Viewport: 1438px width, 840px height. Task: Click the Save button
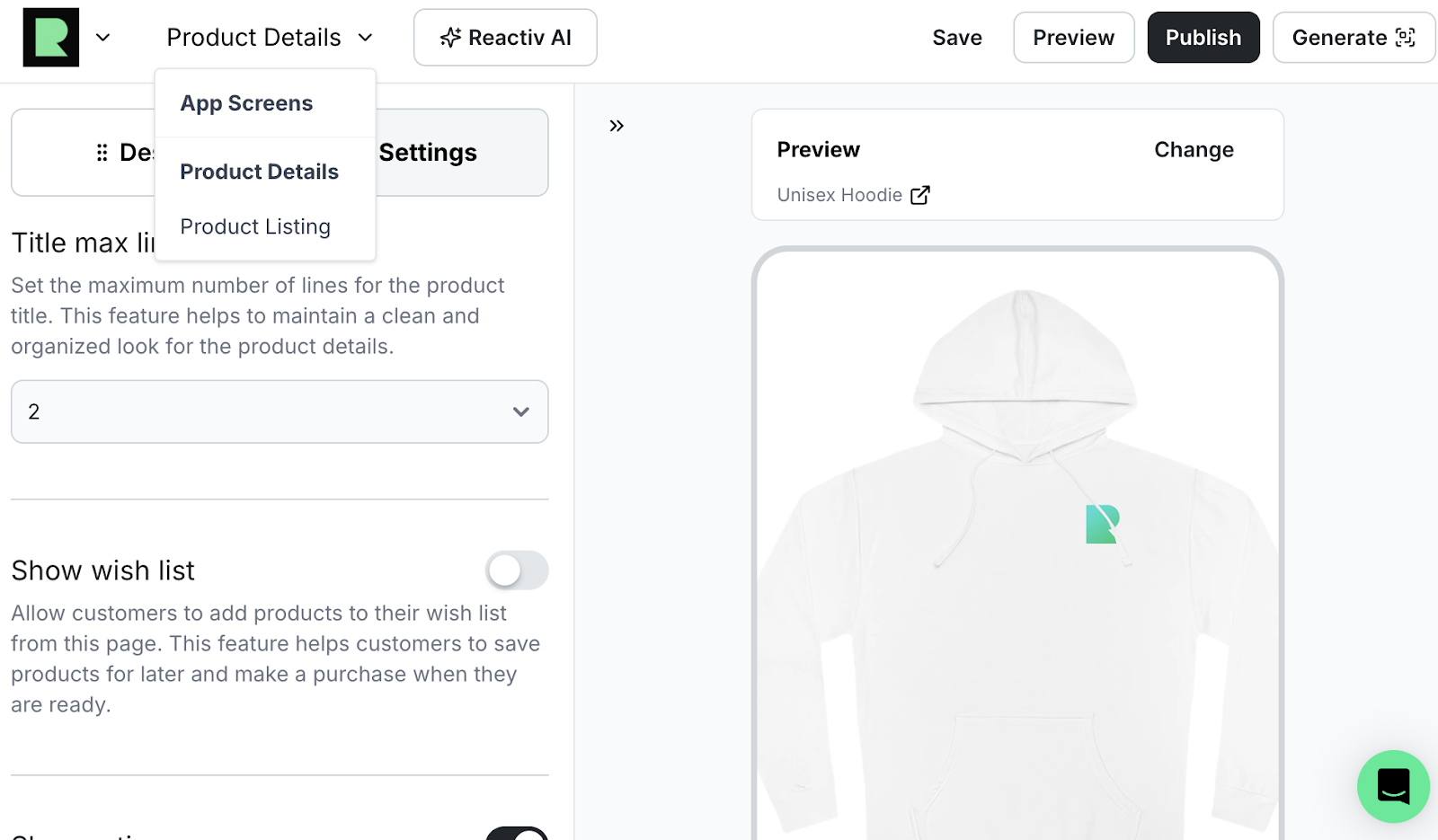pyautogui.click(x=957, y=38)
